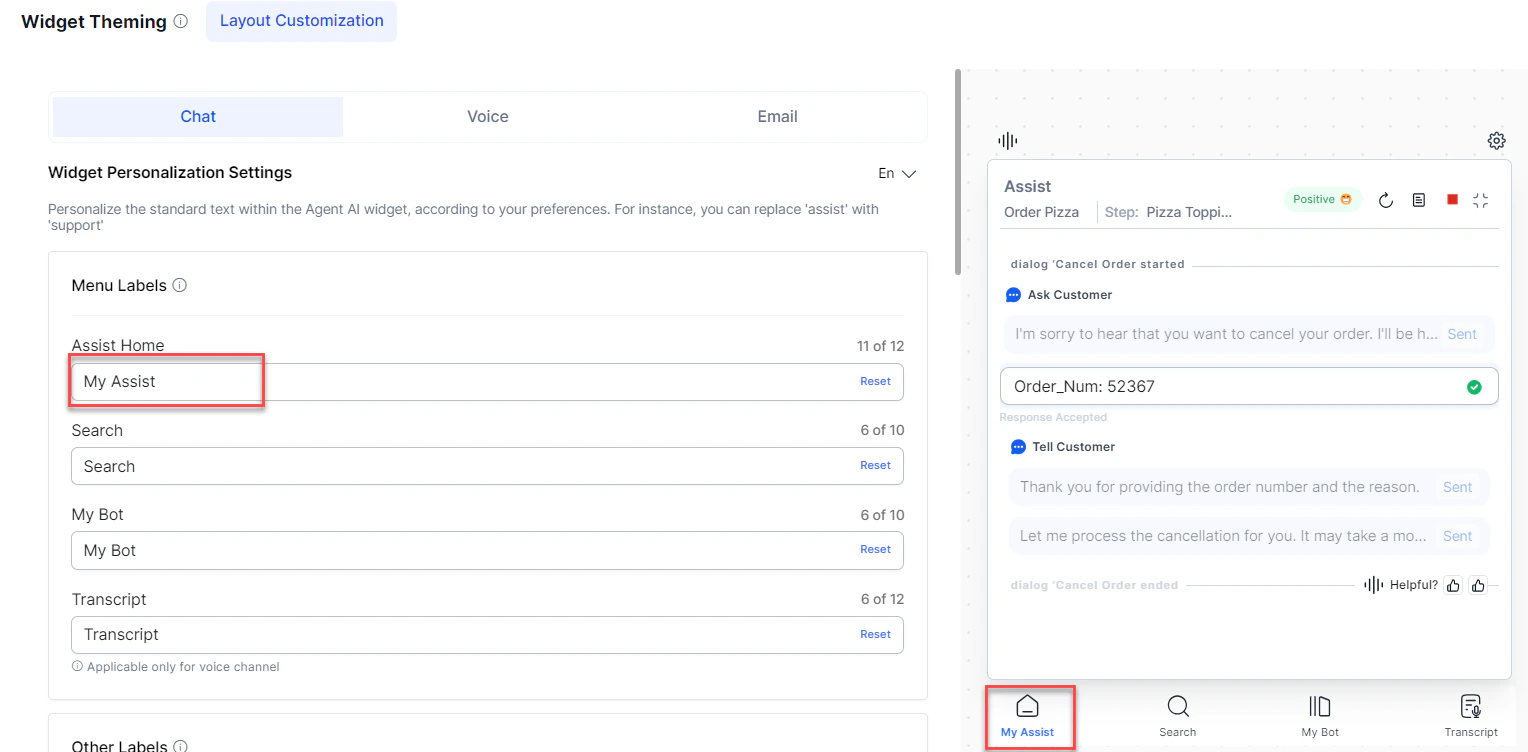
Task: Click the waveform icon beside Helpful?
Action: click(x=1374, y=585)
